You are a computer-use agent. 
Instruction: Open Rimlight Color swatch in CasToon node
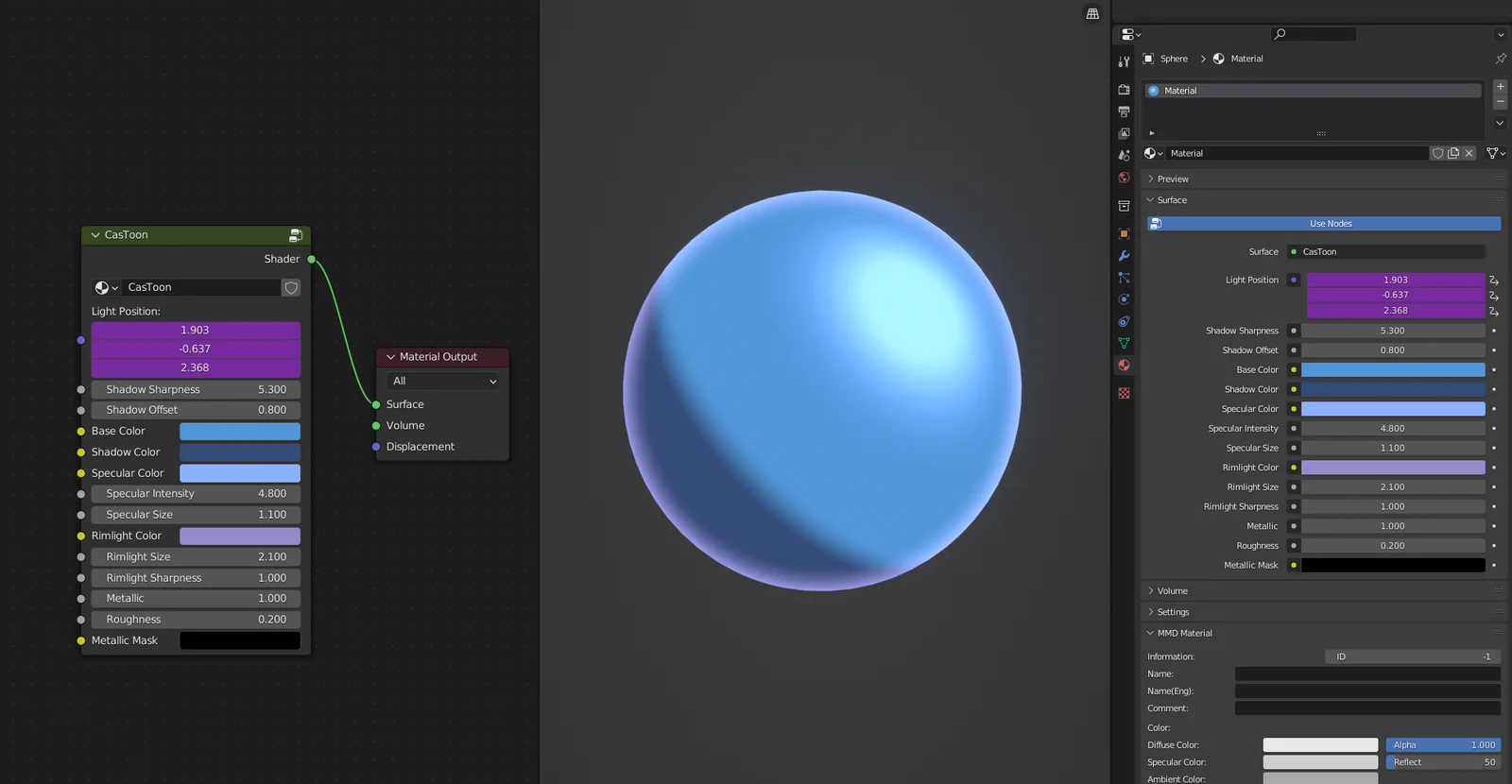[240, 537]
